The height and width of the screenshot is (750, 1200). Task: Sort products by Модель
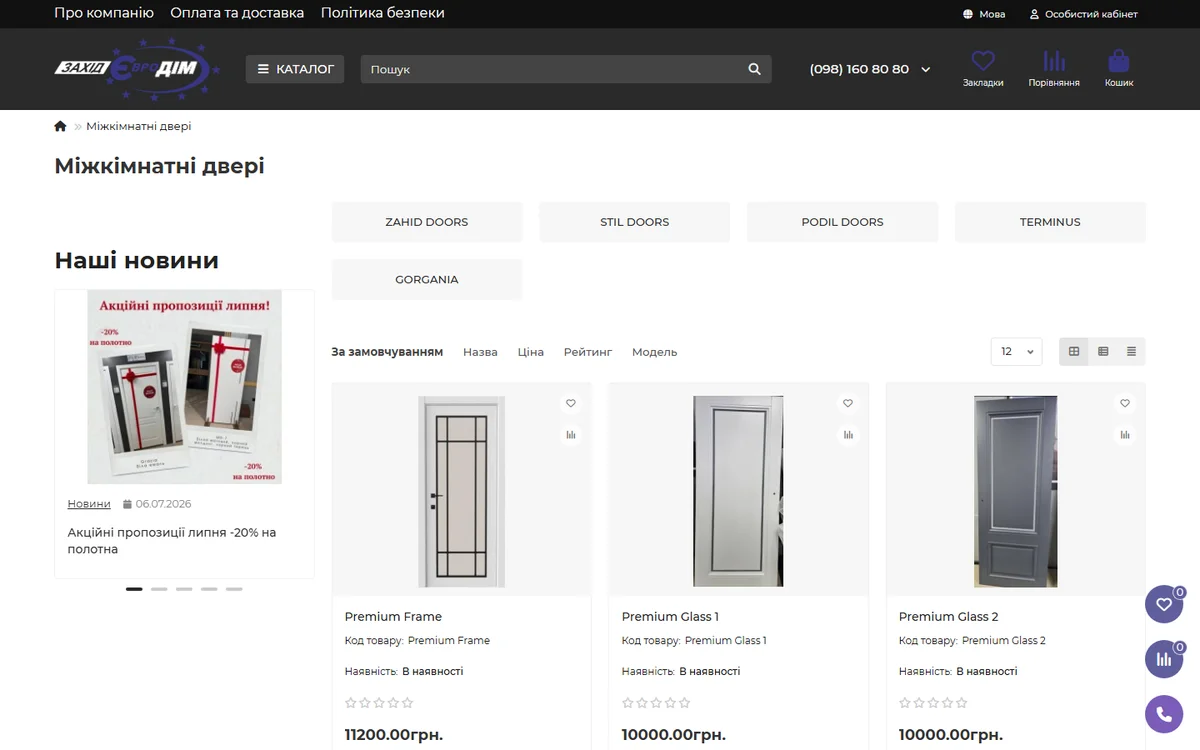[x=655, y=352]
